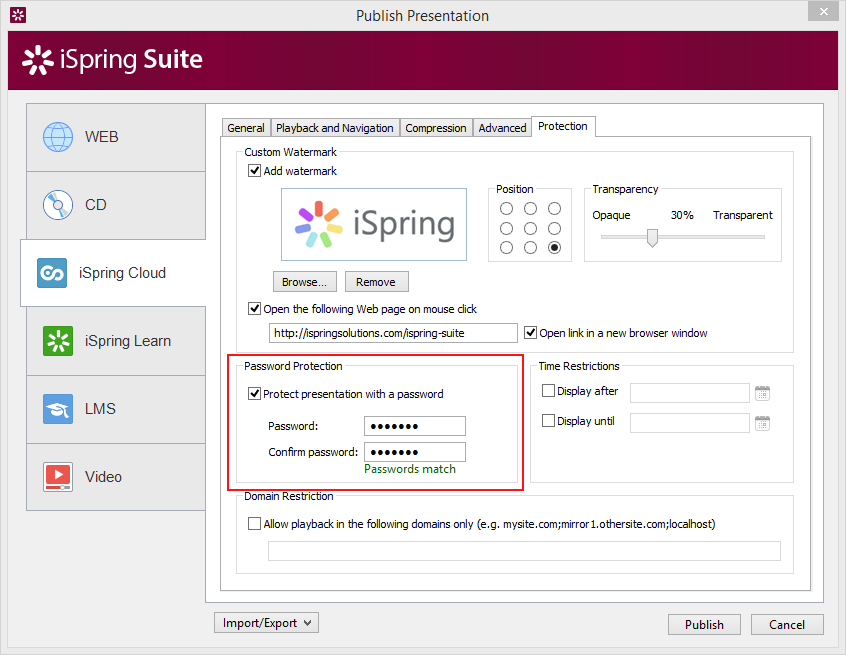
Task: Toggle Open the following Web page on mouse click
Action: click(x=254, y=309)
